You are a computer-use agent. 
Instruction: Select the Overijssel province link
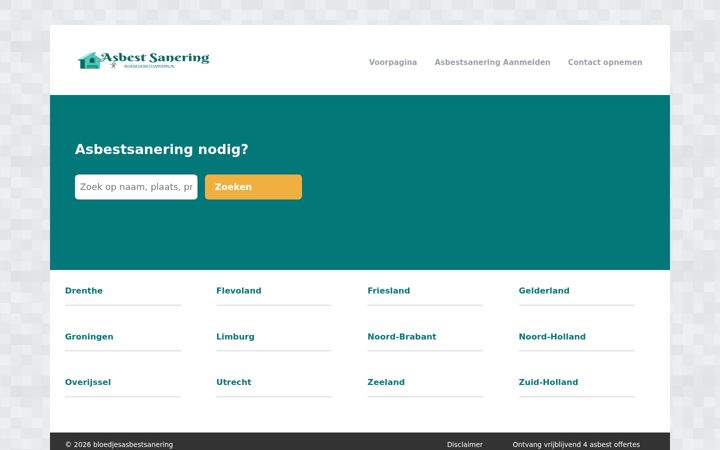88,382
